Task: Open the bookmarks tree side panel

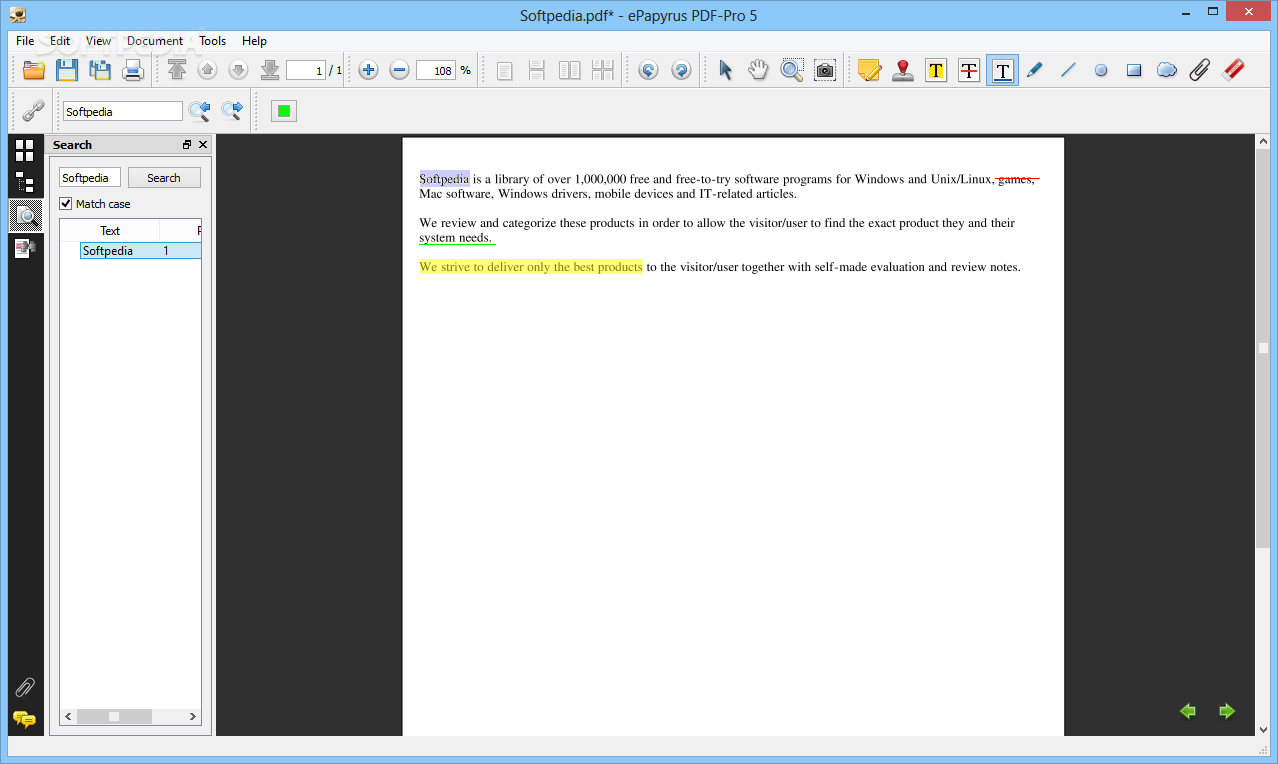Action: click(x=25, y=182)
